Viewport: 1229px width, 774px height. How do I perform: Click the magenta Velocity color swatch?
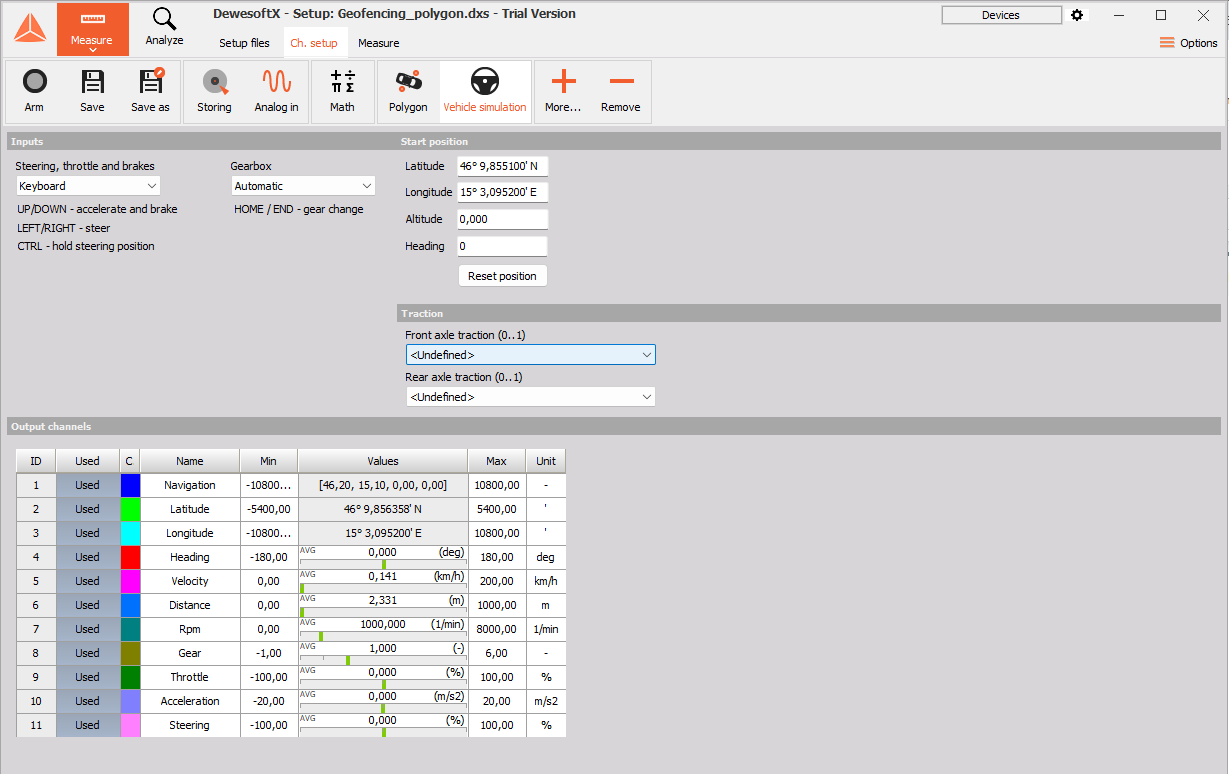tap(130, 581)
